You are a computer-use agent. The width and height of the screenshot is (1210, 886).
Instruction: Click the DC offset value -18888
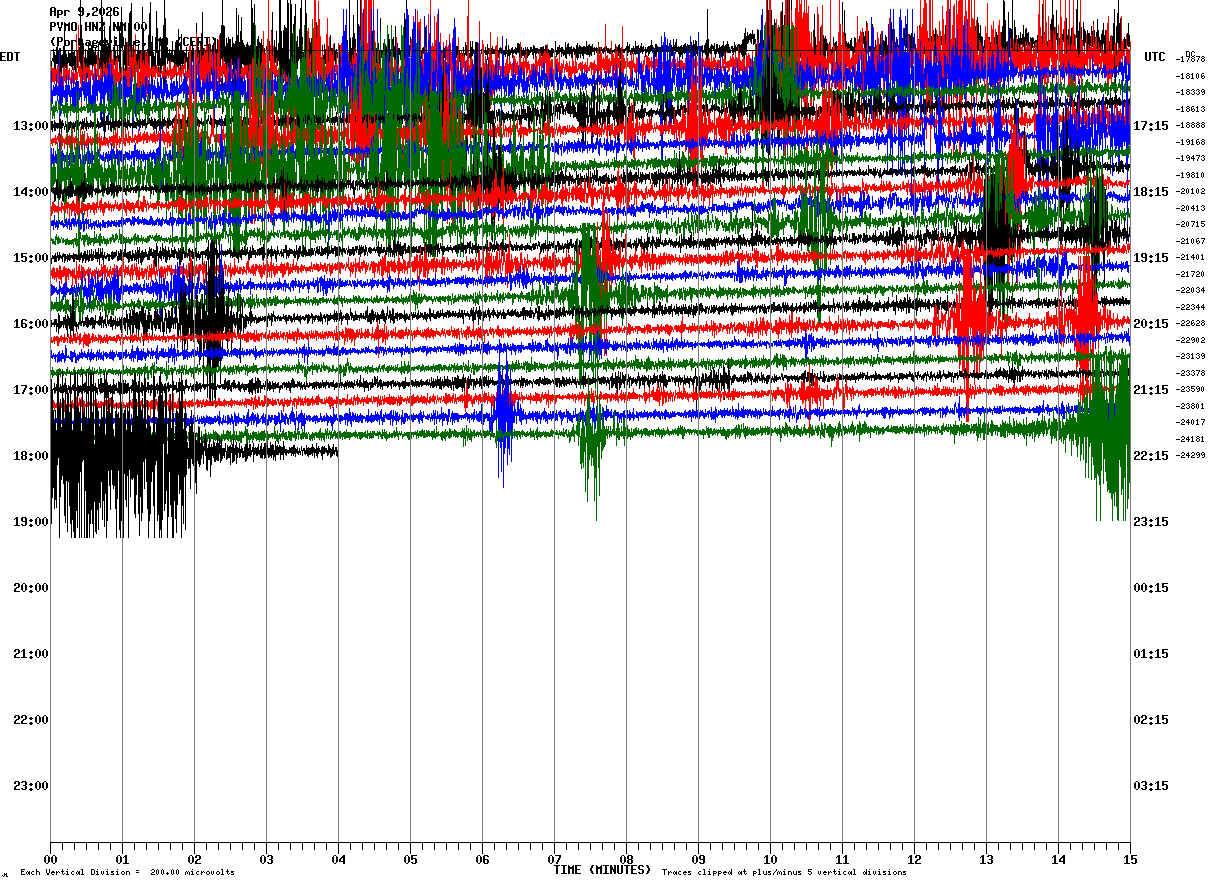(x=1191, y=126)
